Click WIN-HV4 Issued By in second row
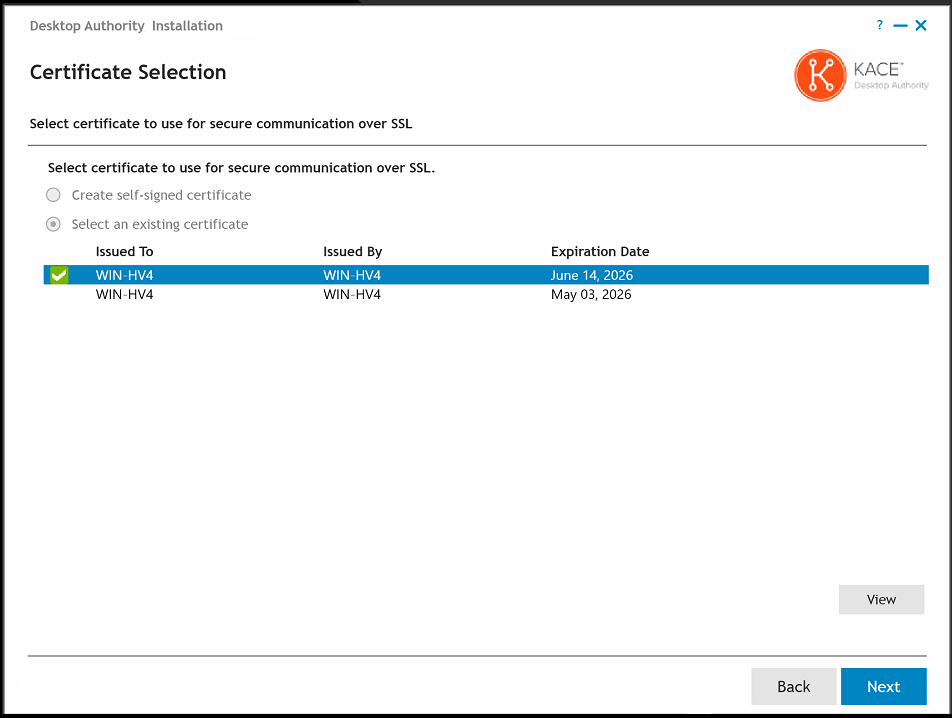This screenshot has width=952, height=718. pyautogui.click(x=352, y=295)
